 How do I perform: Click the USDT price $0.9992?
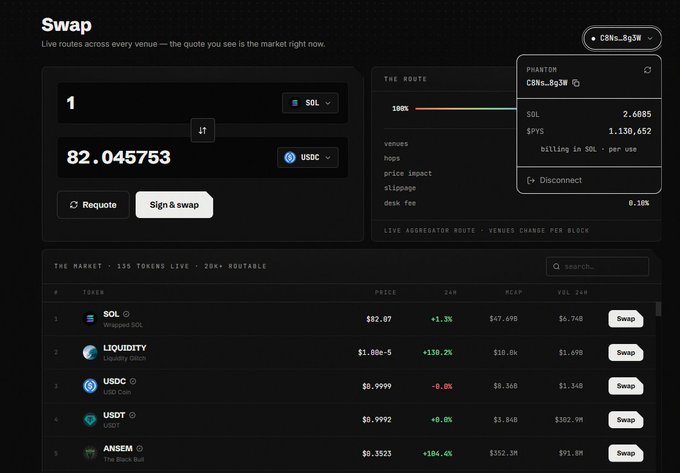click(x=376, y=420)
